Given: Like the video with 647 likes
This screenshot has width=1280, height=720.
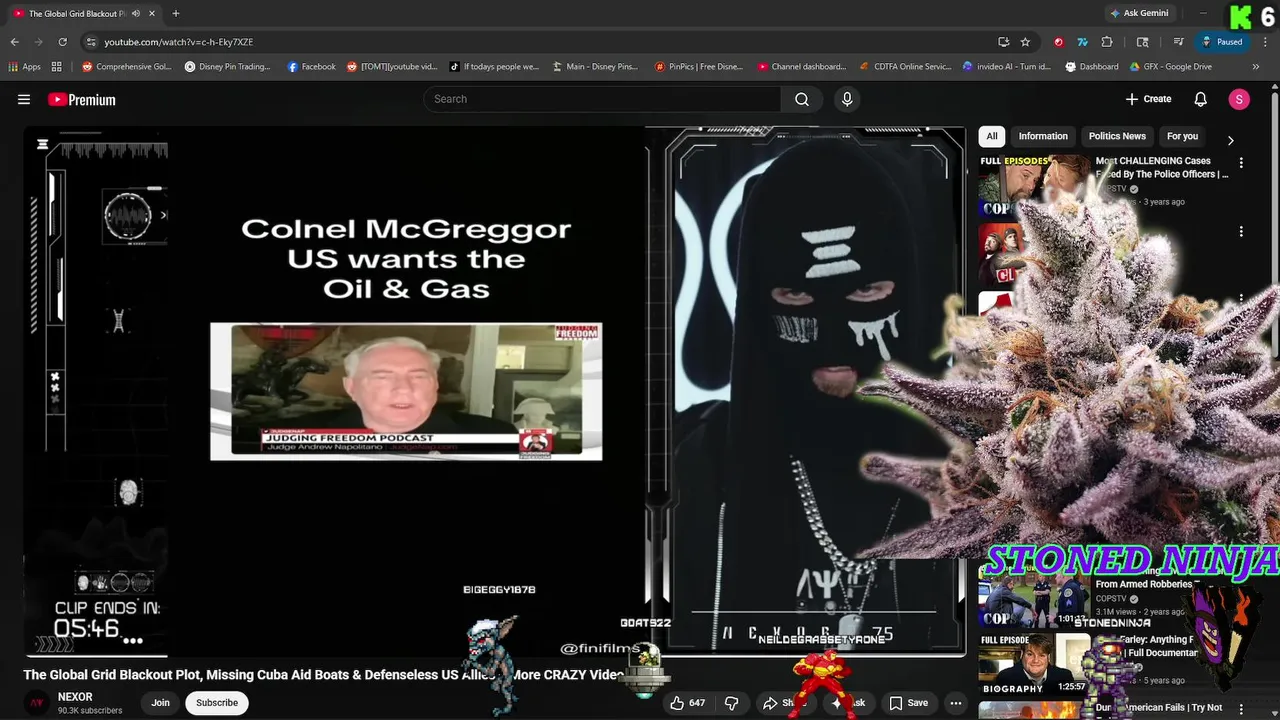Looking at the screenshot, I should pyautogui.click(x=688, y=703).
